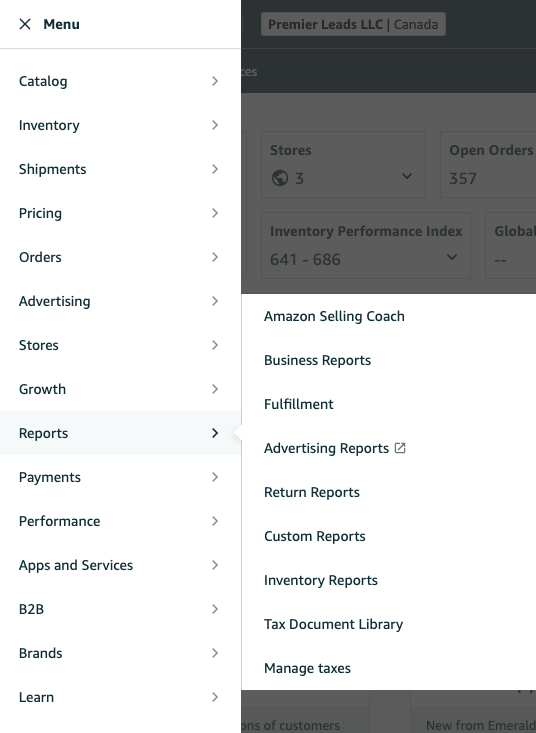This screenshot has height=733, width=536.
Task: Expand the Inventory chevron arrow
Action: 215,125
